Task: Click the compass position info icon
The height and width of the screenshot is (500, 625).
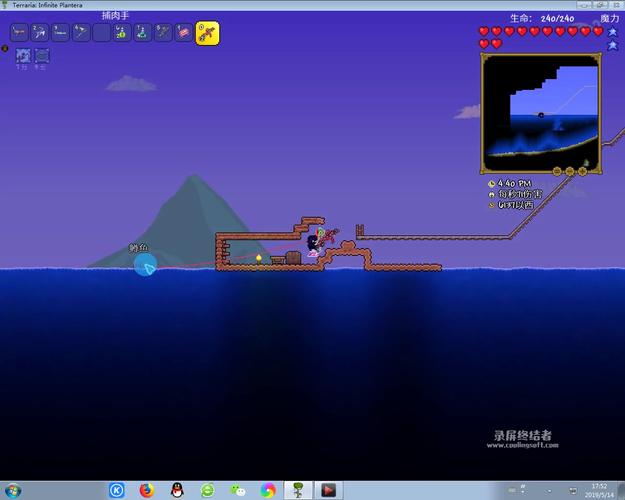Action: coord(491,205)
